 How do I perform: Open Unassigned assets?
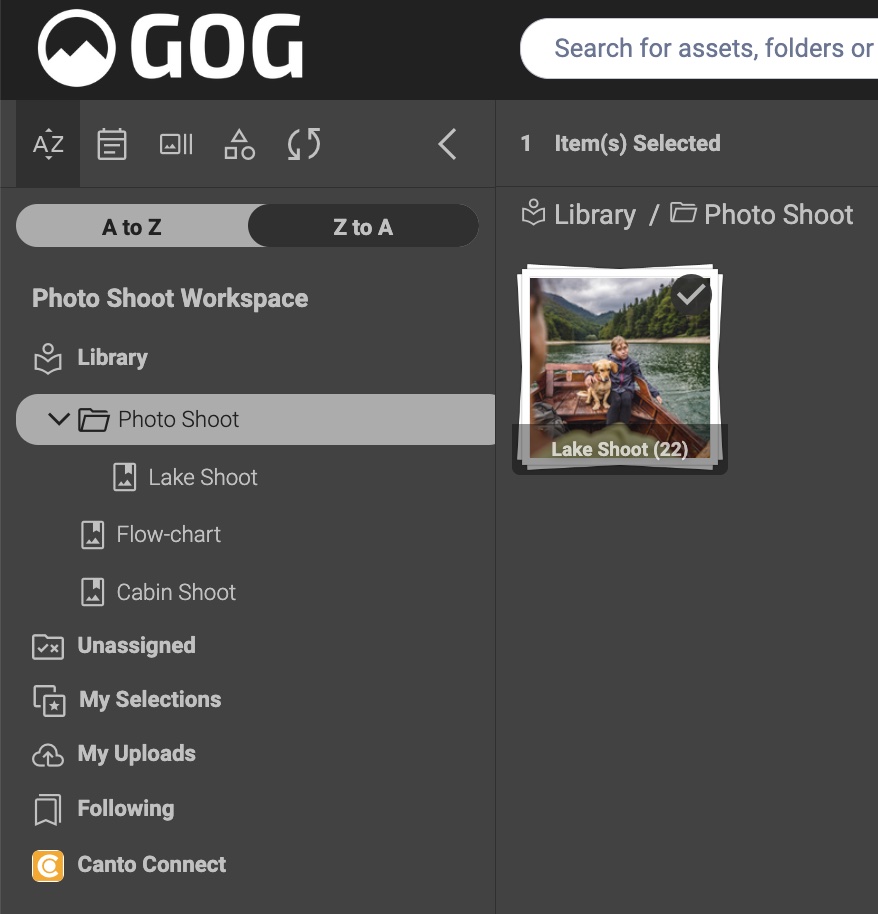(136, 645)
